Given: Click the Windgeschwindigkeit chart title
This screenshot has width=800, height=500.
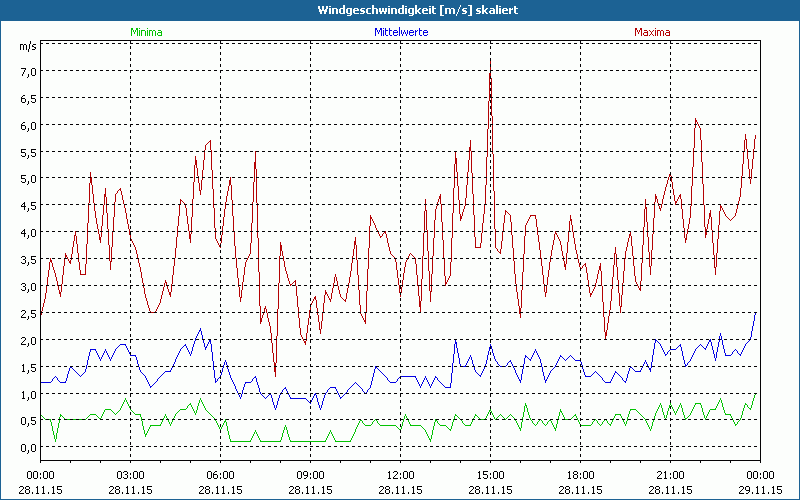Looking at the screenshot, I should point(400,10).
